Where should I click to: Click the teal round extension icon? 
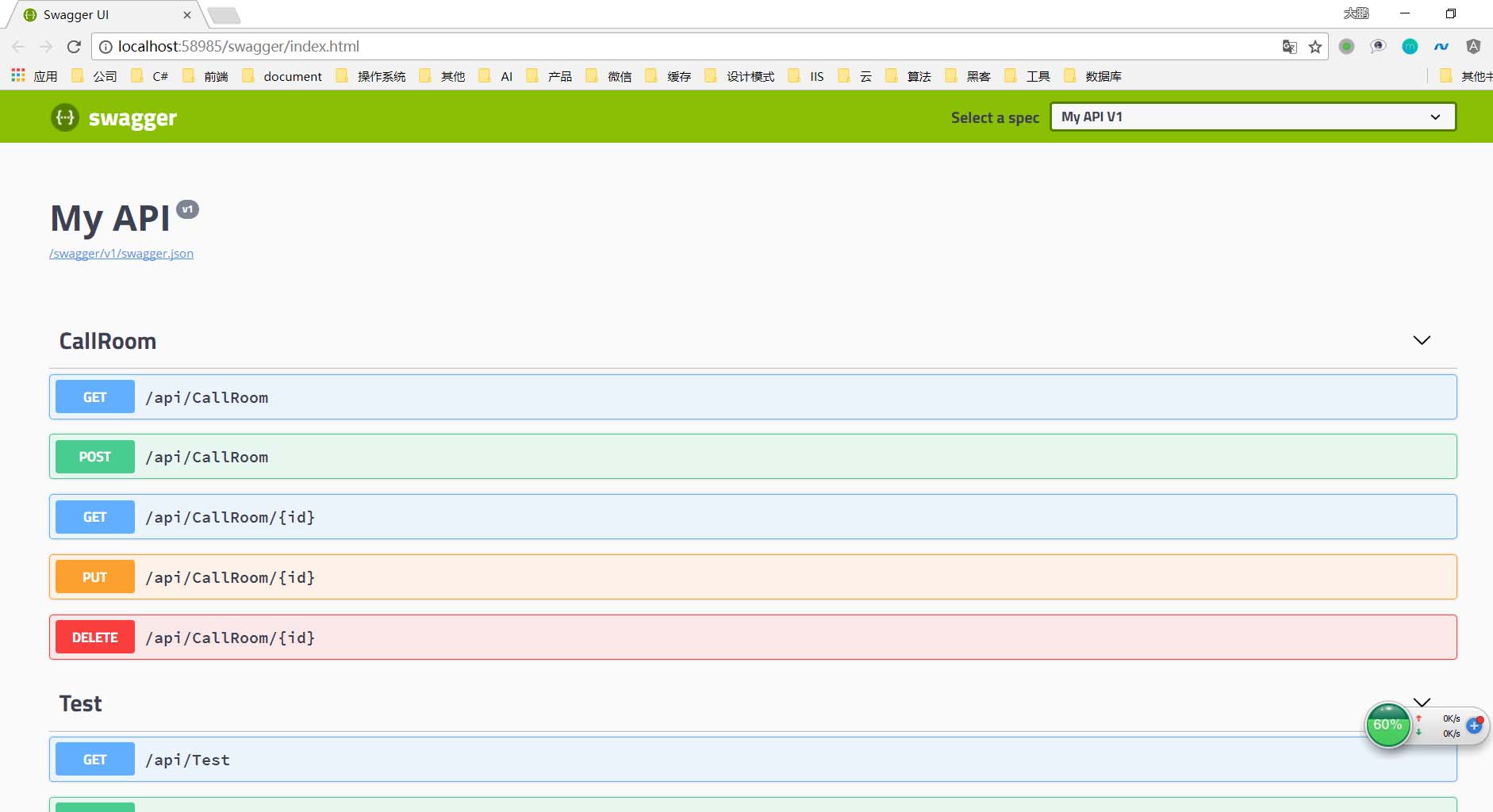coord(1410,47)
